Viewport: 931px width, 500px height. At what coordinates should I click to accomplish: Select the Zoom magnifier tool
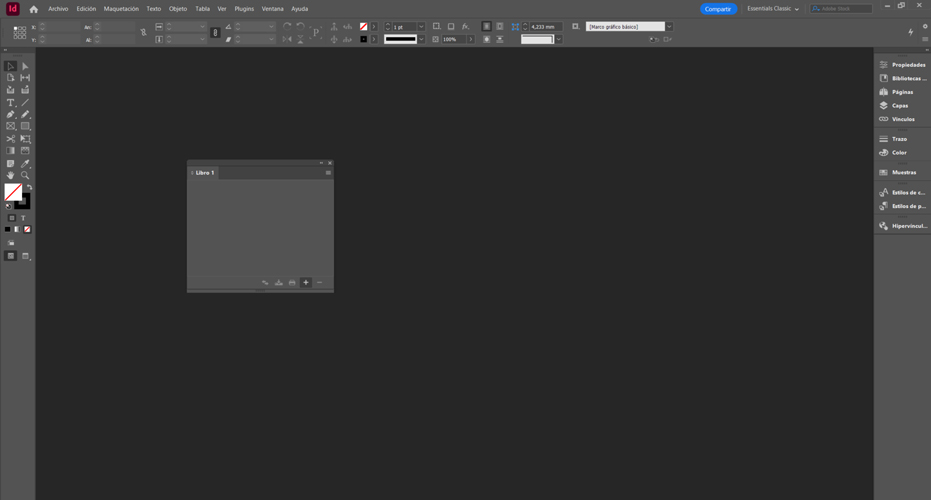[25, 175]
